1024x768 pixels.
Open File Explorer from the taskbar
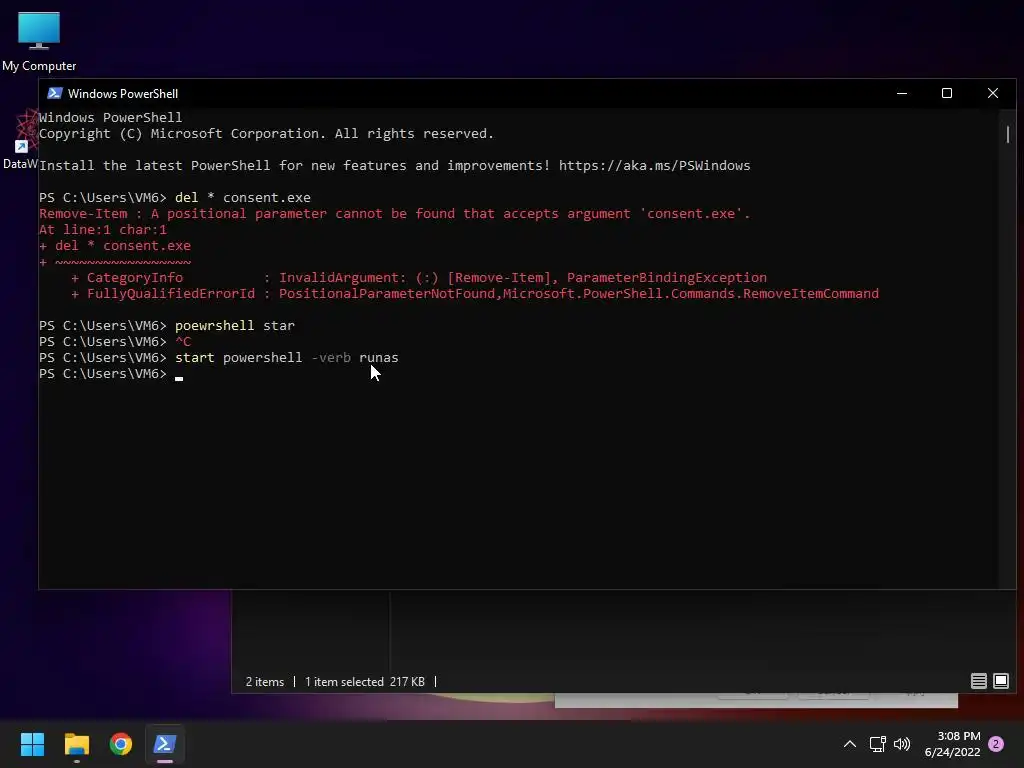pyautogui.click(x=76, y=744)
